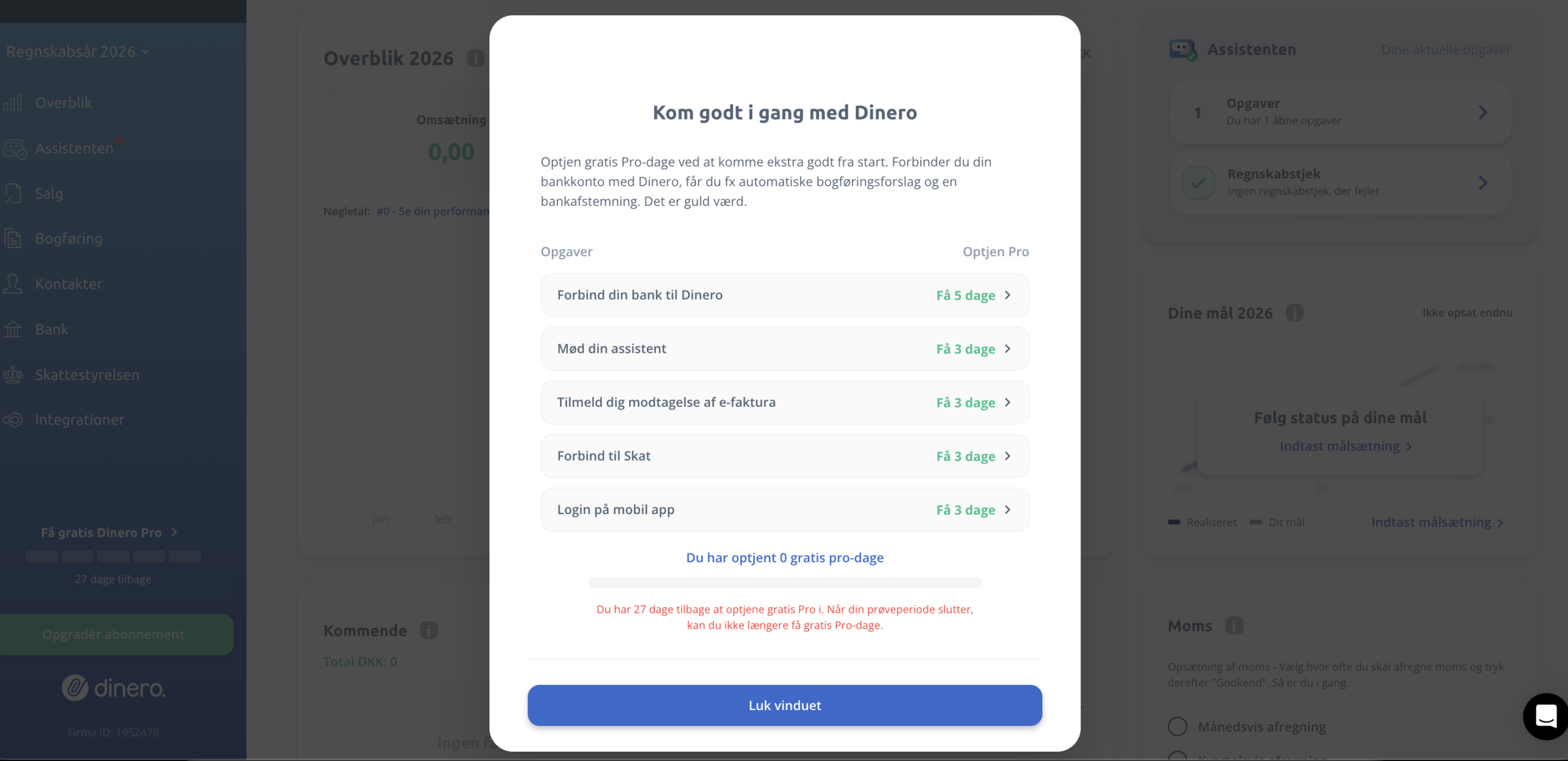Open the support chat bubble icon
1568x761 pixels.
tap(1545, 716)
